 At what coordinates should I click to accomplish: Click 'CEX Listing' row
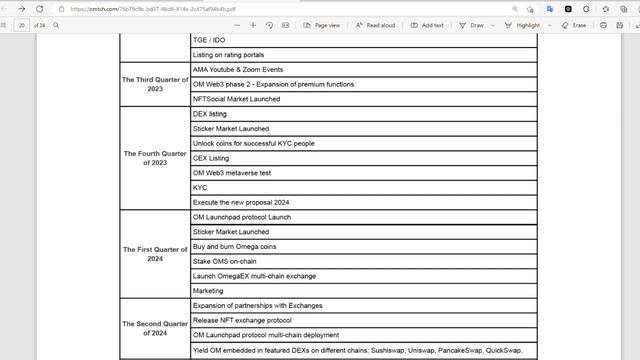[x=364, y=158]
